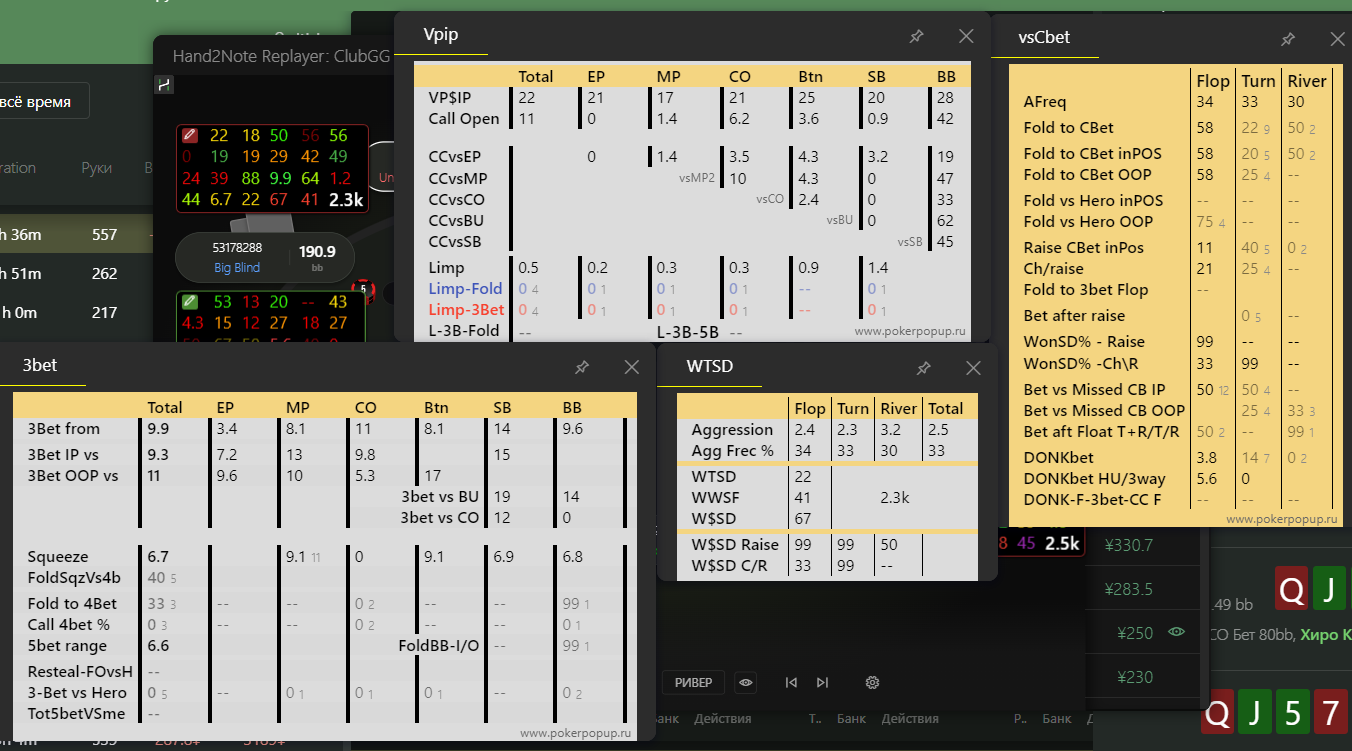Select the WTSD tab
Image resolution: width=1352 pixels, height=751 pixels.
(x=710, y=367)
